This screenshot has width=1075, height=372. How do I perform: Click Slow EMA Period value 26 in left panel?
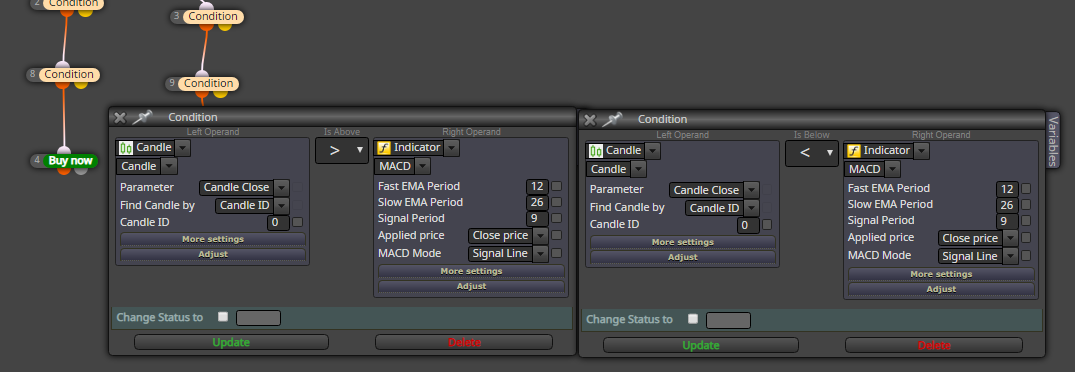tap(537, 203)
